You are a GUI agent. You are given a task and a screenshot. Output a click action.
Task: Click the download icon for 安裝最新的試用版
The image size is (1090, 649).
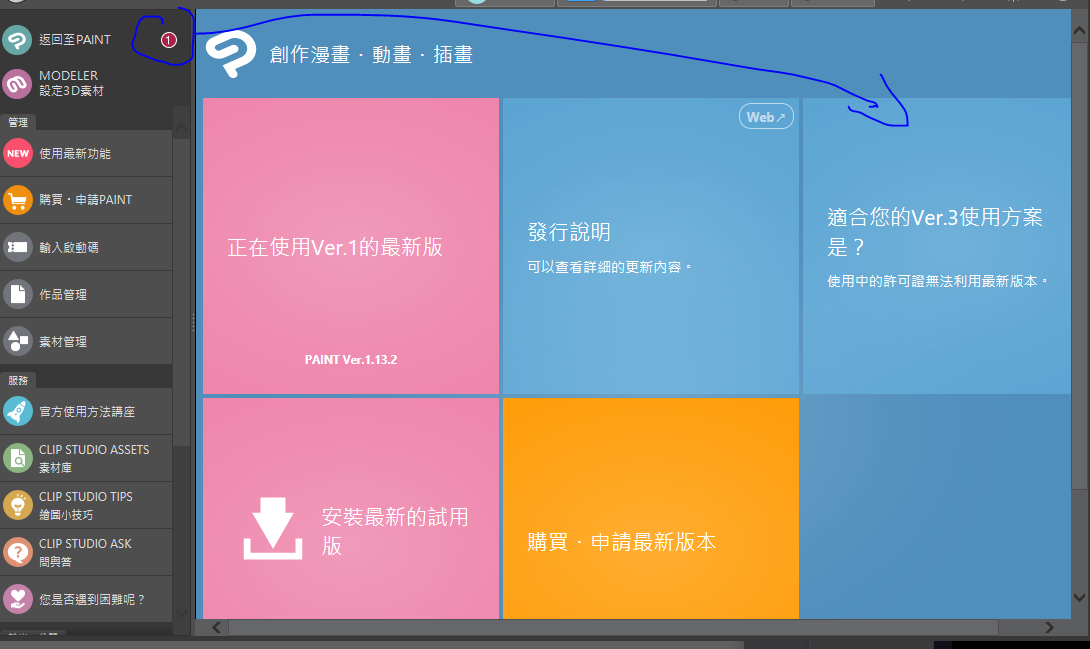point(272,528)
